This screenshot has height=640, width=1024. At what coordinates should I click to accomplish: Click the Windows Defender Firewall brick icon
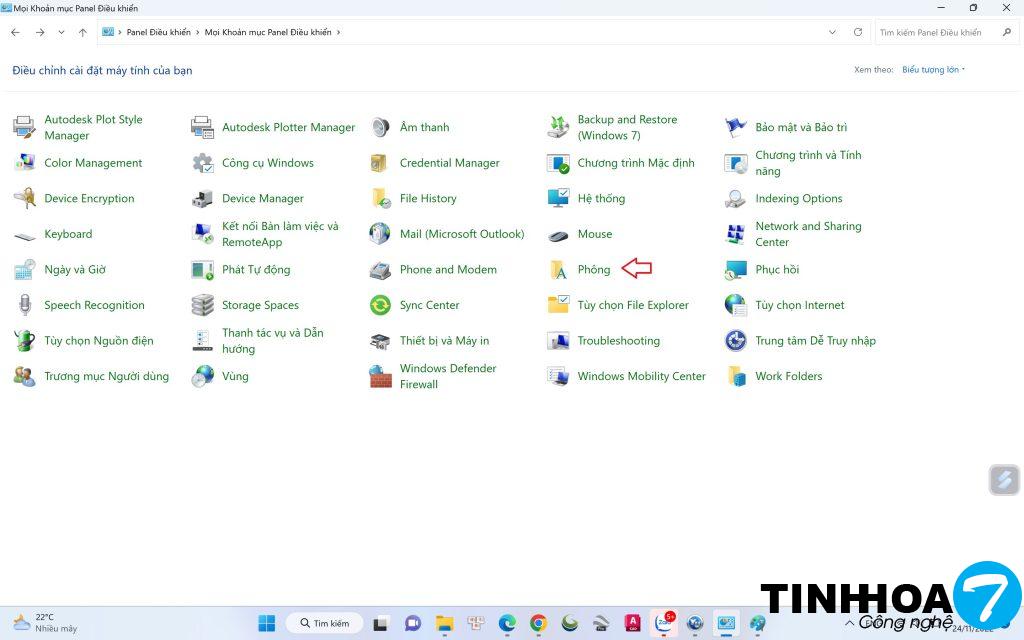tap(380, 377)
